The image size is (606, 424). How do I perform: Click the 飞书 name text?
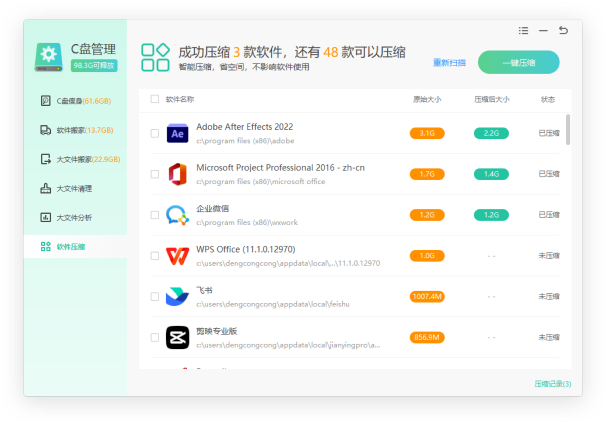[x=204, y=290]
